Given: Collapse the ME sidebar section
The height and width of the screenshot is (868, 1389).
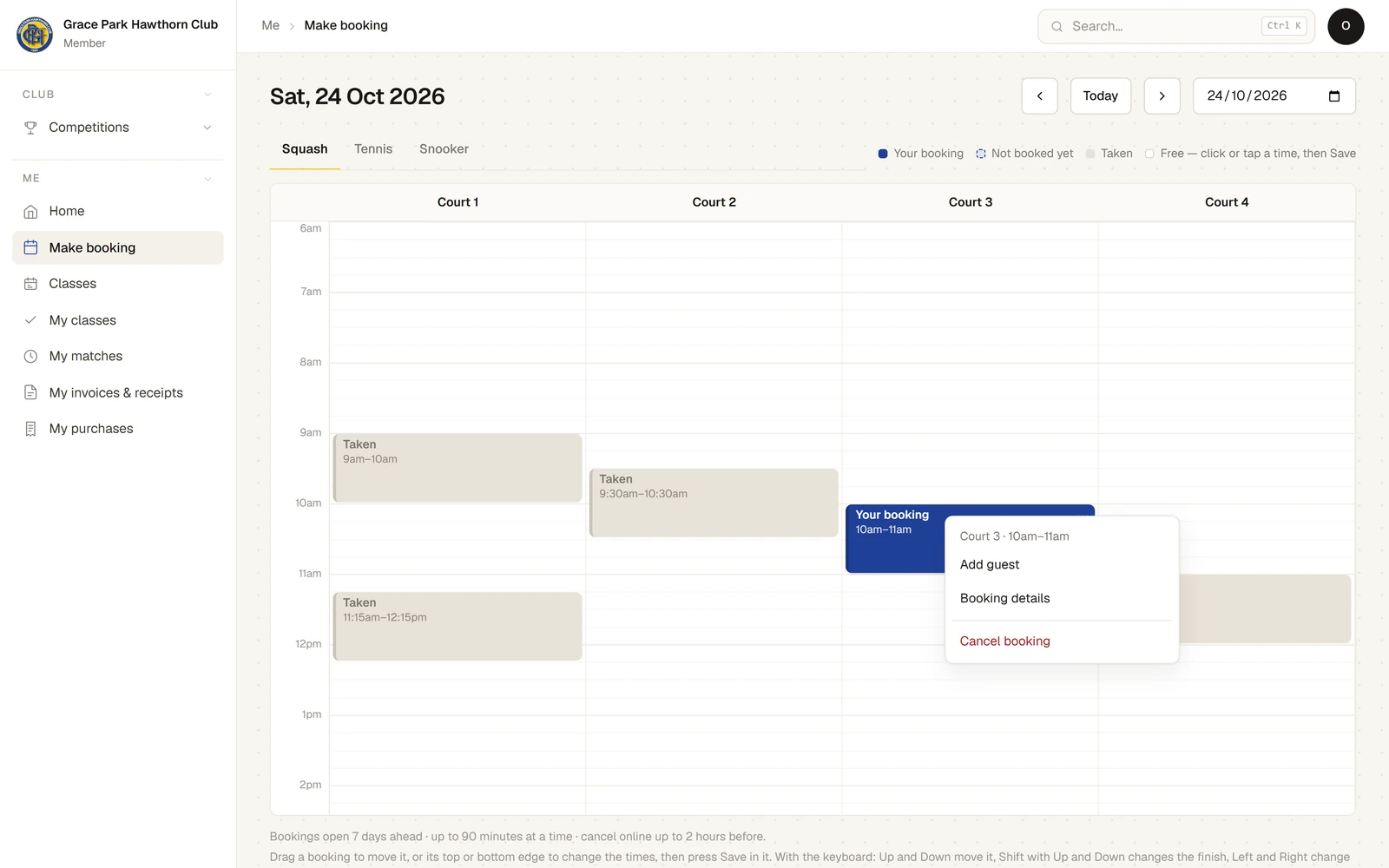Looking at the screenshot, I should click(x=207, y=179).
